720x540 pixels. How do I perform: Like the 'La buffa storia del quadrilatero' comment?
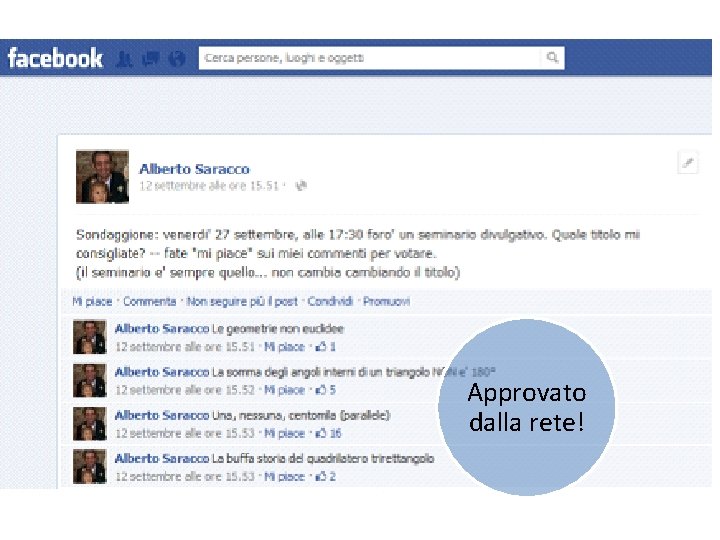pyautogui.click(x=284, y=476)
